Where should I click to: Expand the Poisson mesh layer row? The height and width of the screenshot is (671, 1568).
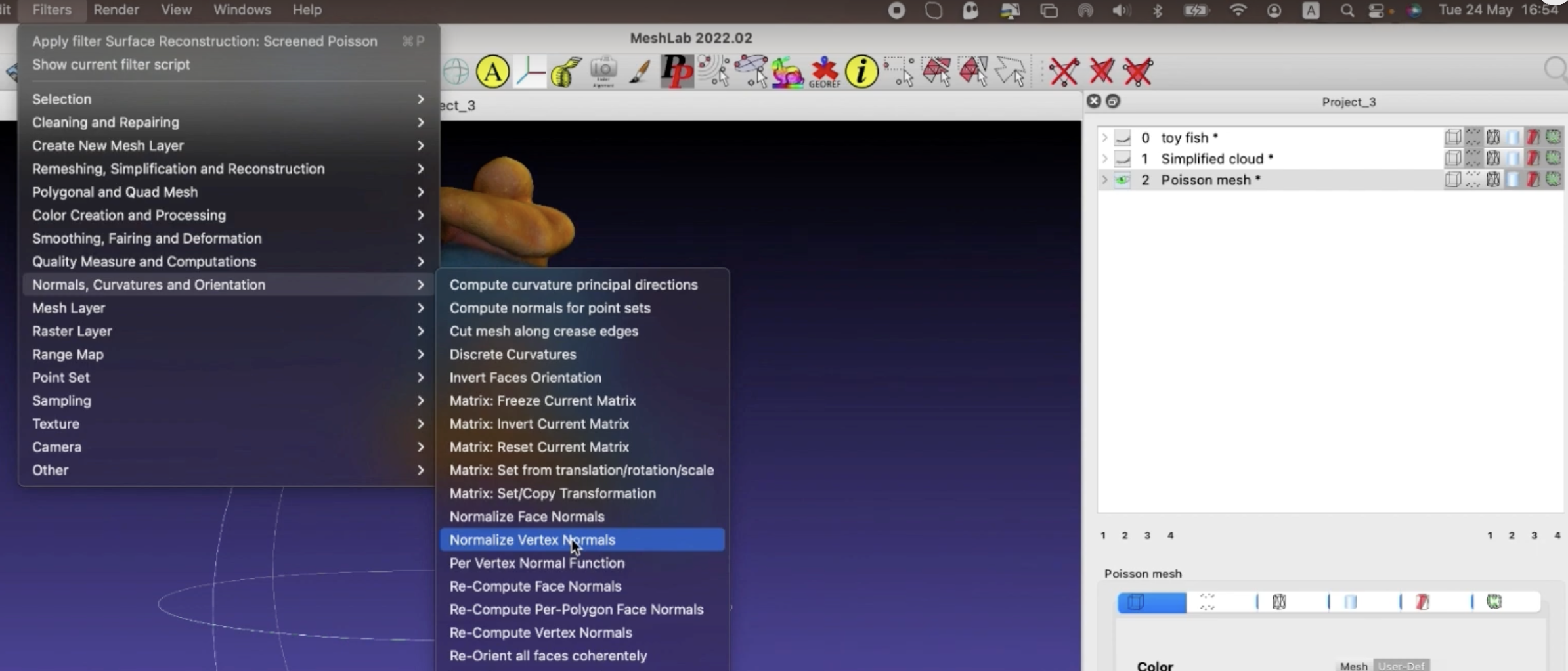point(1104,180)
